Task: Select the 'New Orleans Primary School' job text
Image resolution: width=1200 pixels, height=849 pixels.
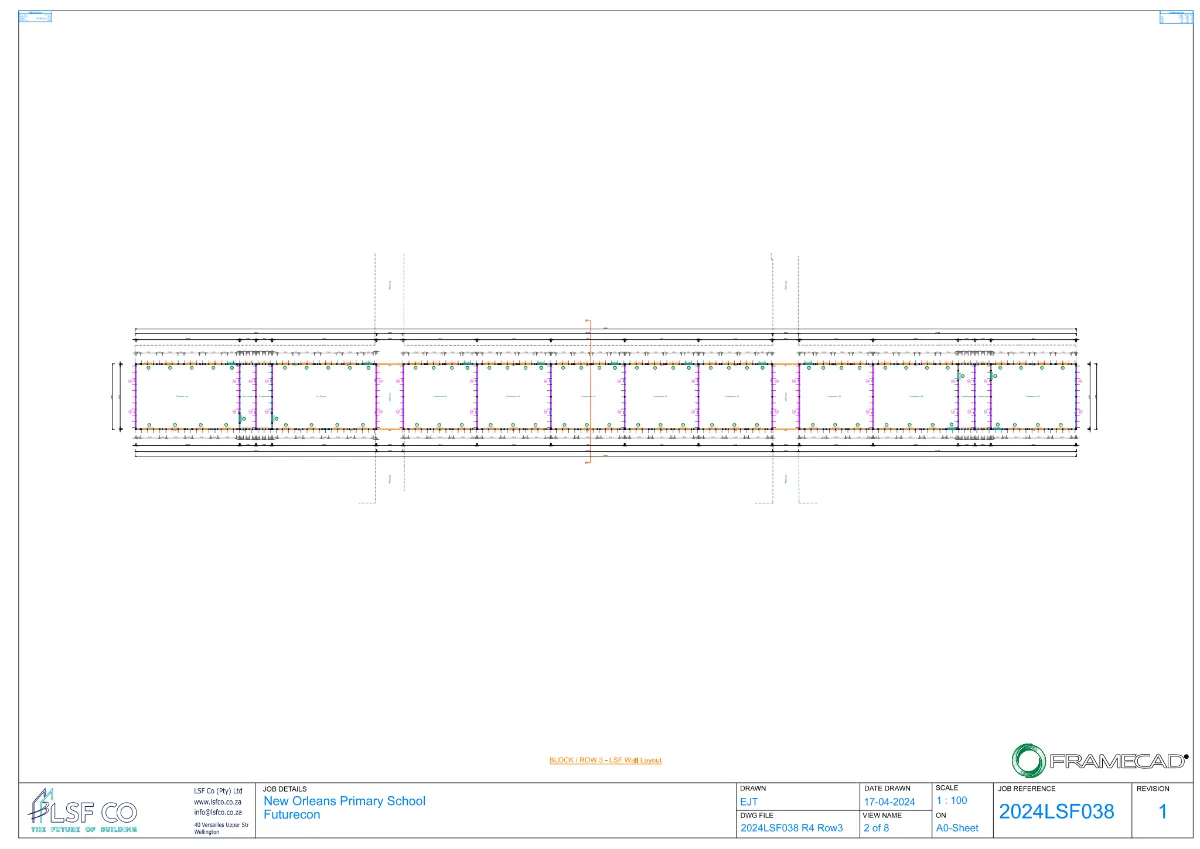Action: tap(344, 801)
